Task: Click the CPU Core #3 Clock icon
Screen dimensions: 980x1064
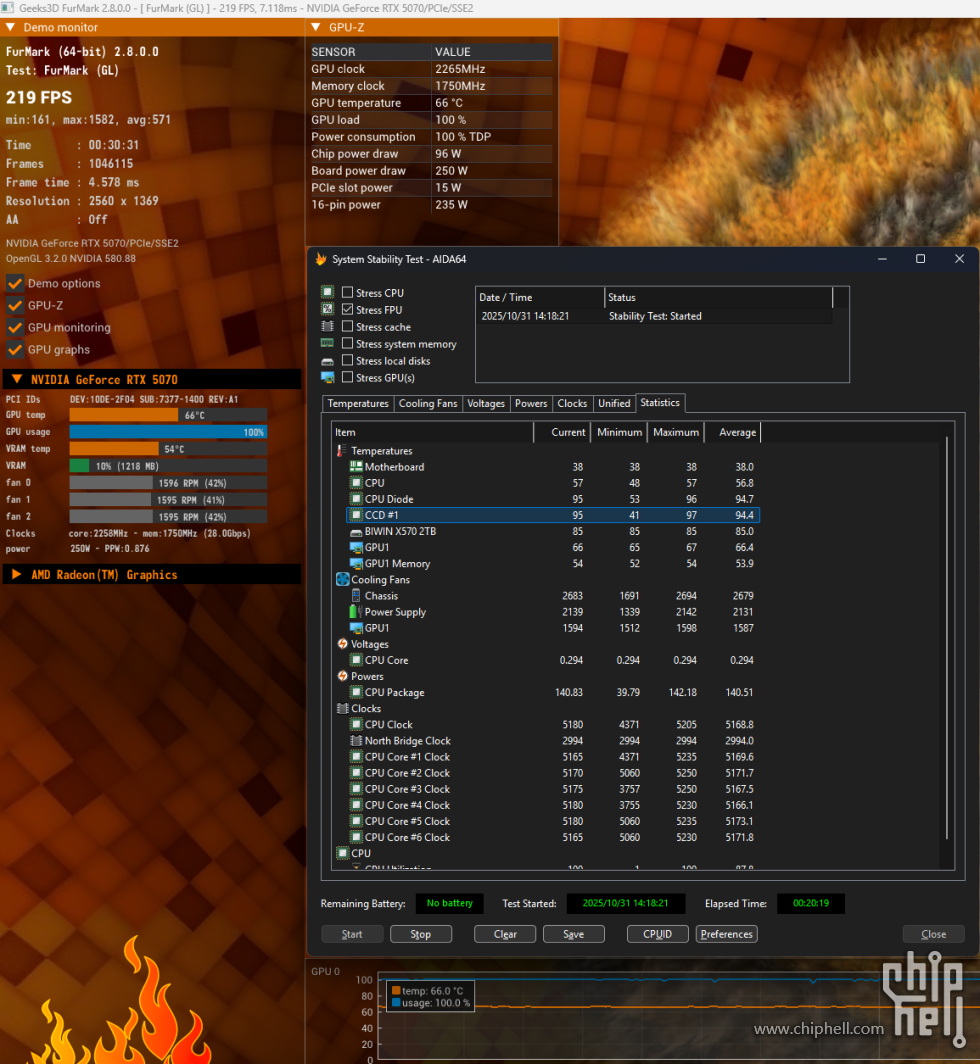Action: pos(356,789)
